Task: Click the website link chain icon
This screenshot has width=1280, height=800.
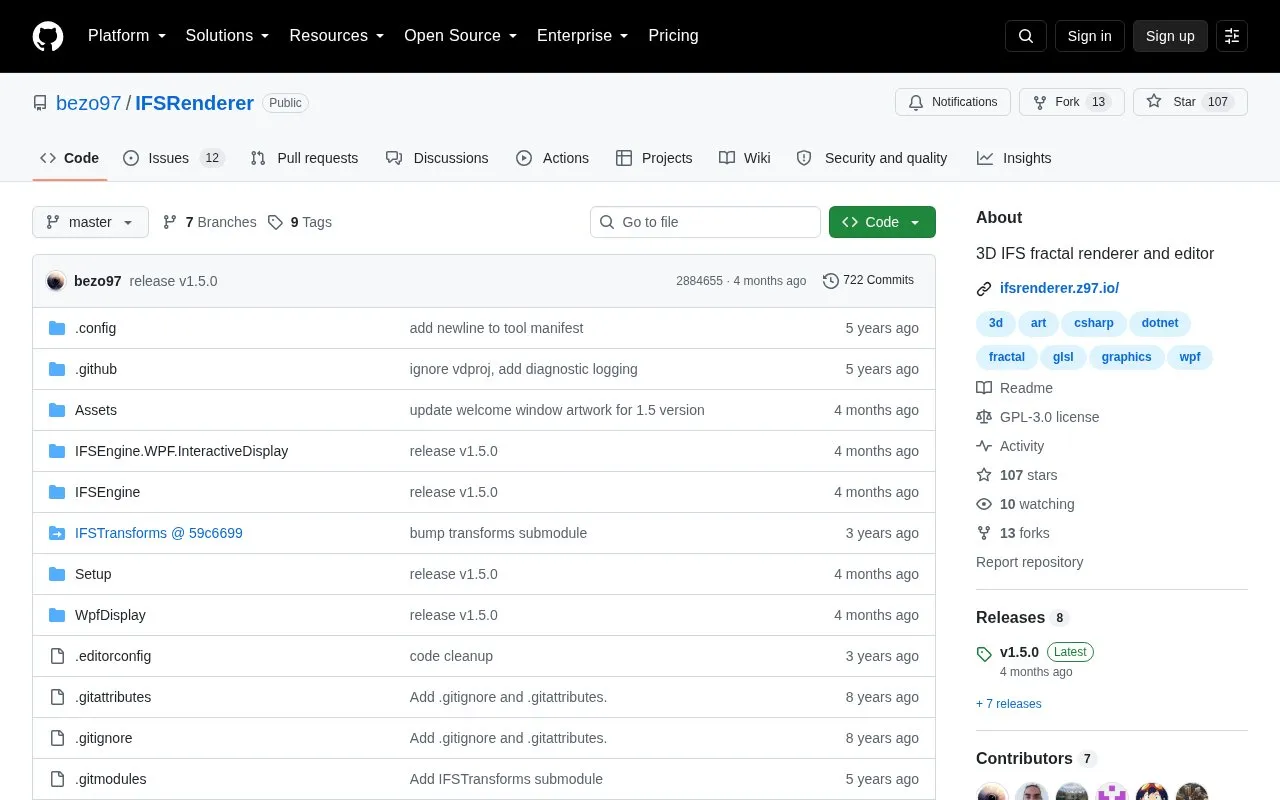Action: (984, 289)
